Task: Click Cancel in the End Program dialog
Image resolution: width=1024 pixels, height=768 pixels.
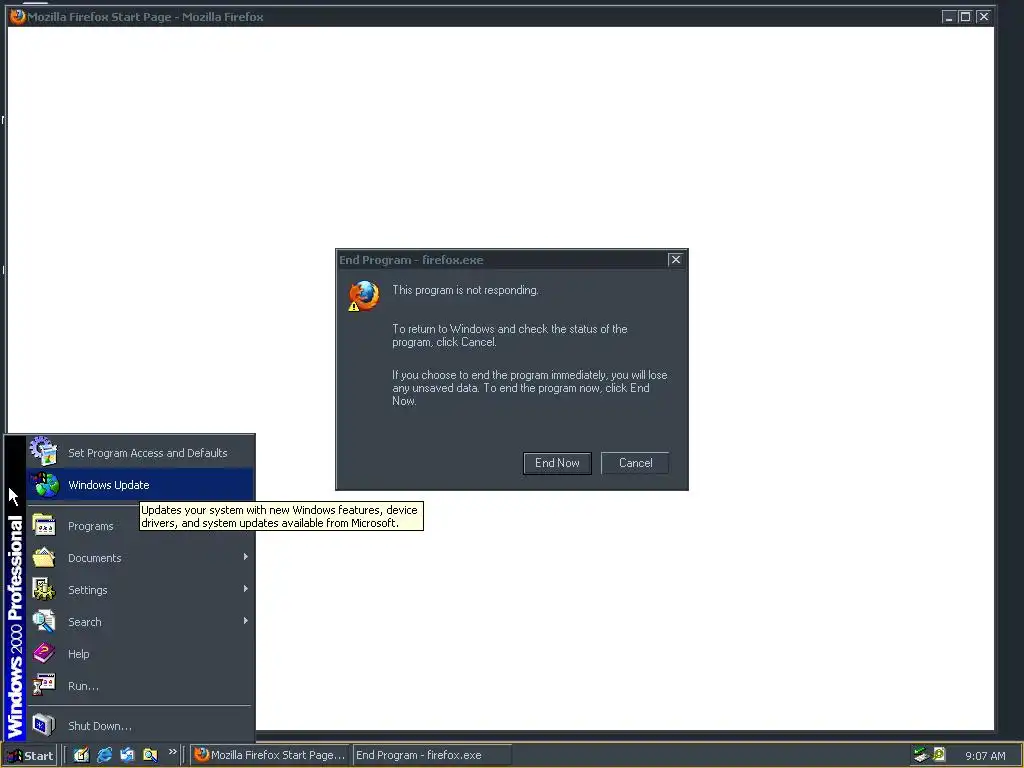Action: [x=635, y=463]
